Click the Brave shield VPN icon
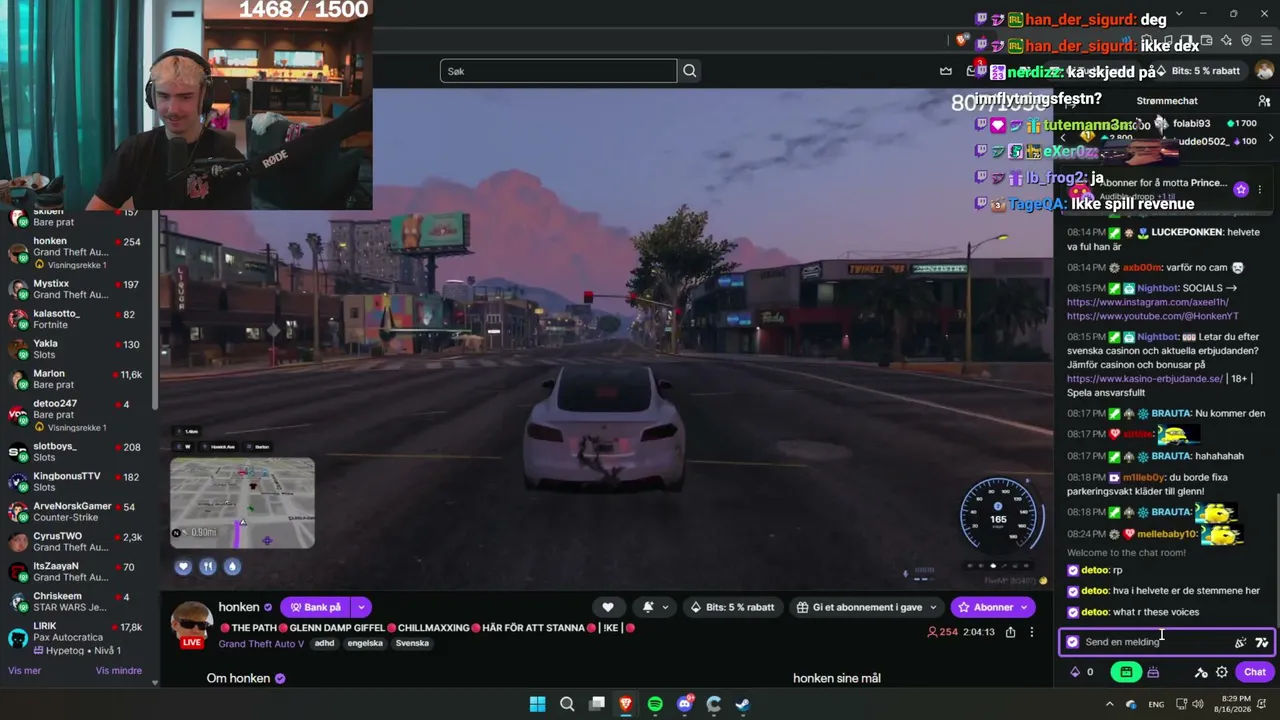This screenshot has height=720, width=1280. point(1246,40)
